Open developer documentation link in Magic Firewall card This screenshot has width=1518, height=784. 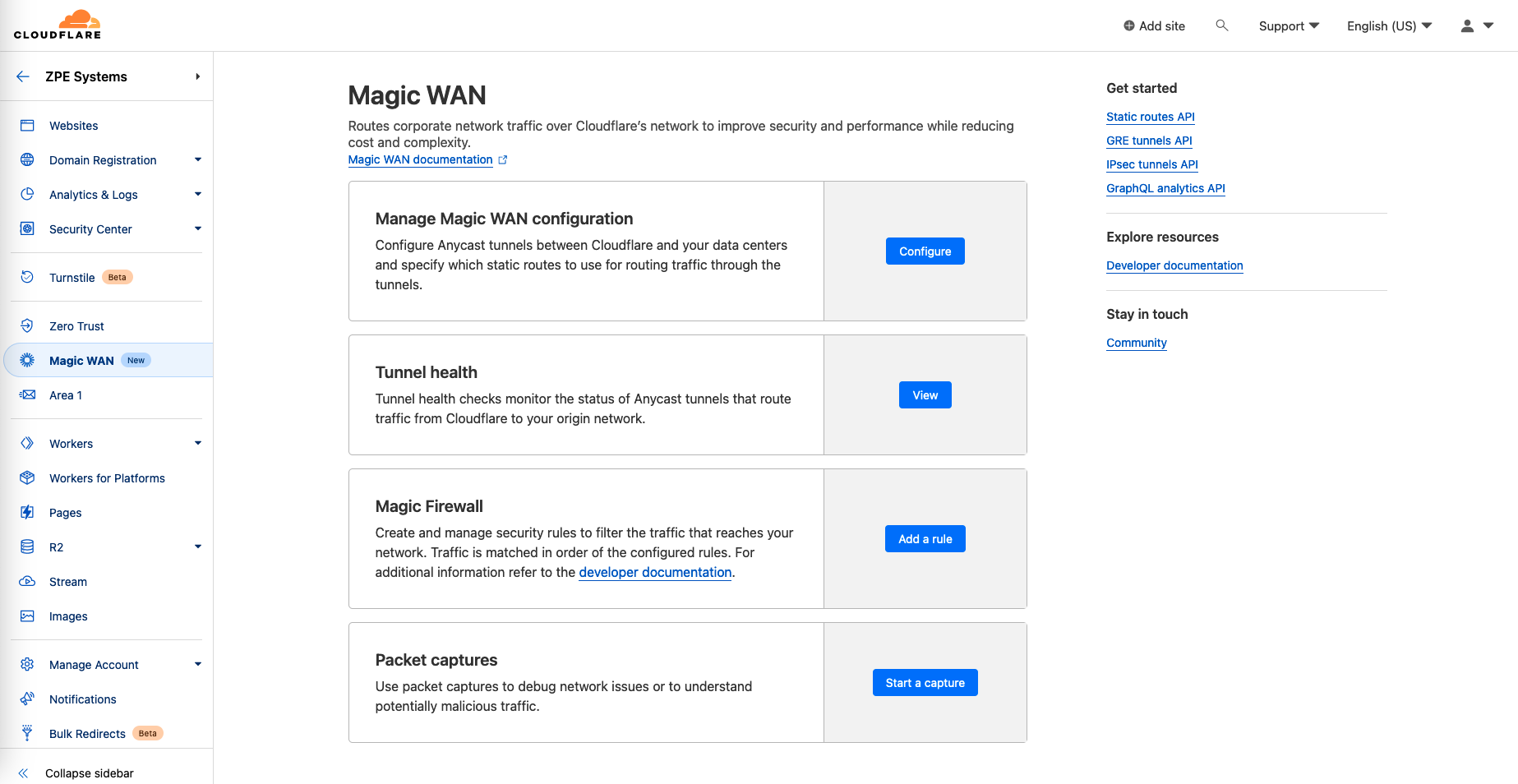[655, 573]
